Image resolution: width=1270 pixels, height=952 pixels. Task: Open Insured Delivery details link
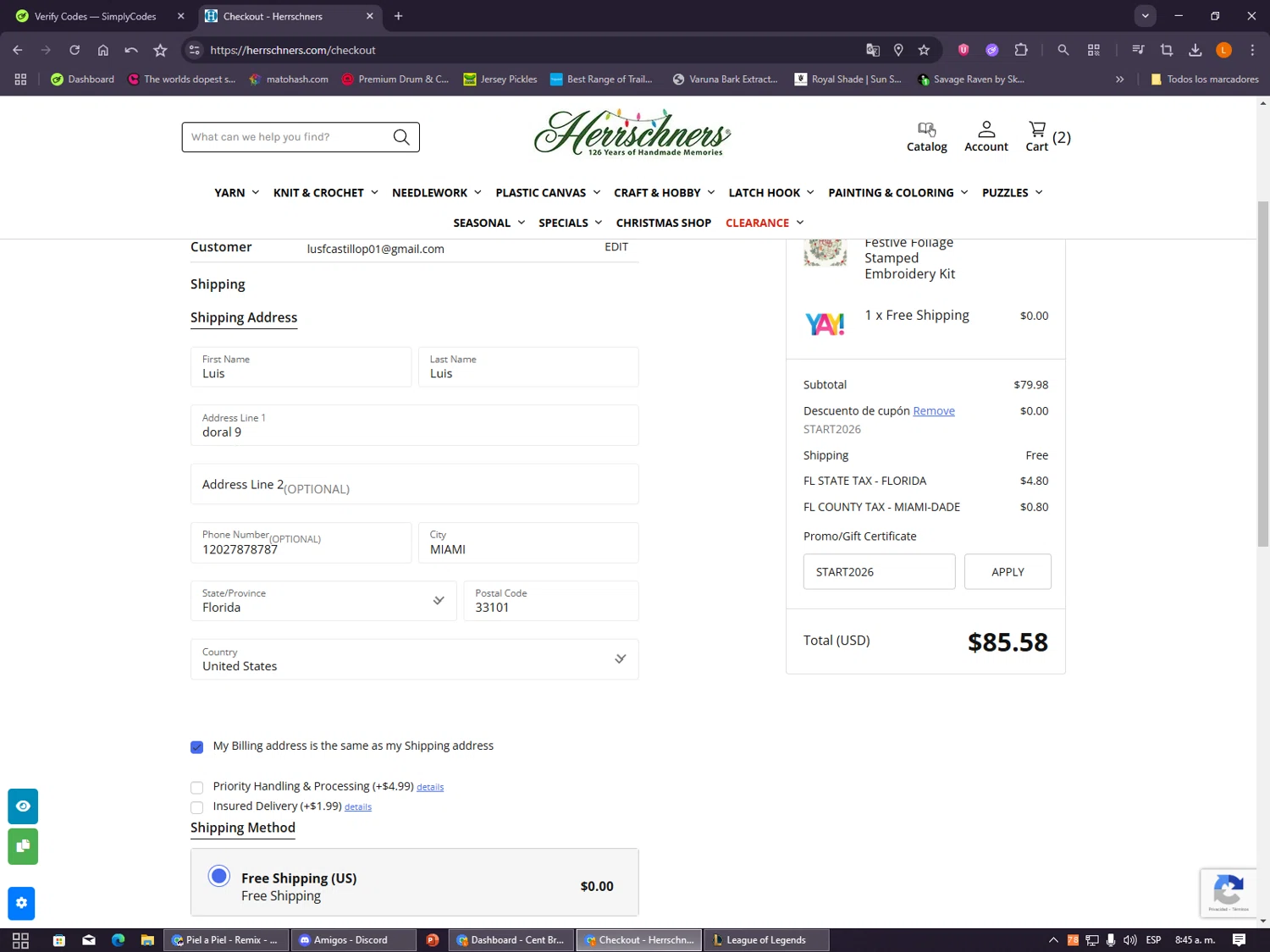358,807
